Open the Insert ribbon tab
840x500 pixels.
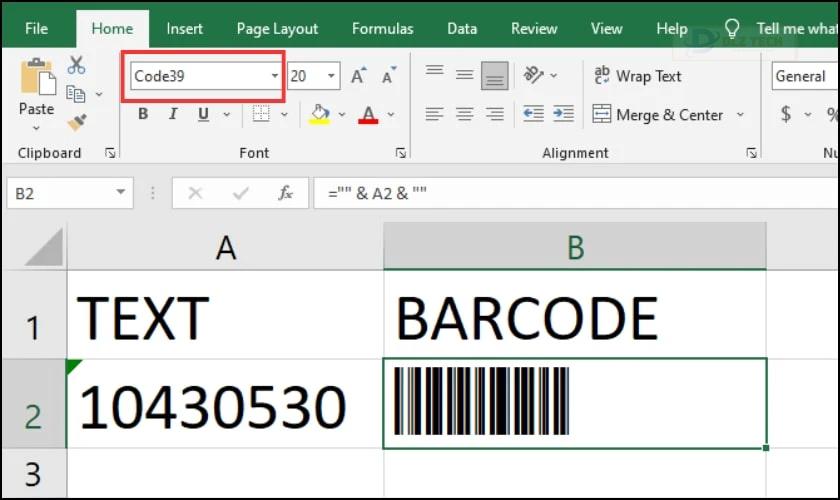pos(184,29)
